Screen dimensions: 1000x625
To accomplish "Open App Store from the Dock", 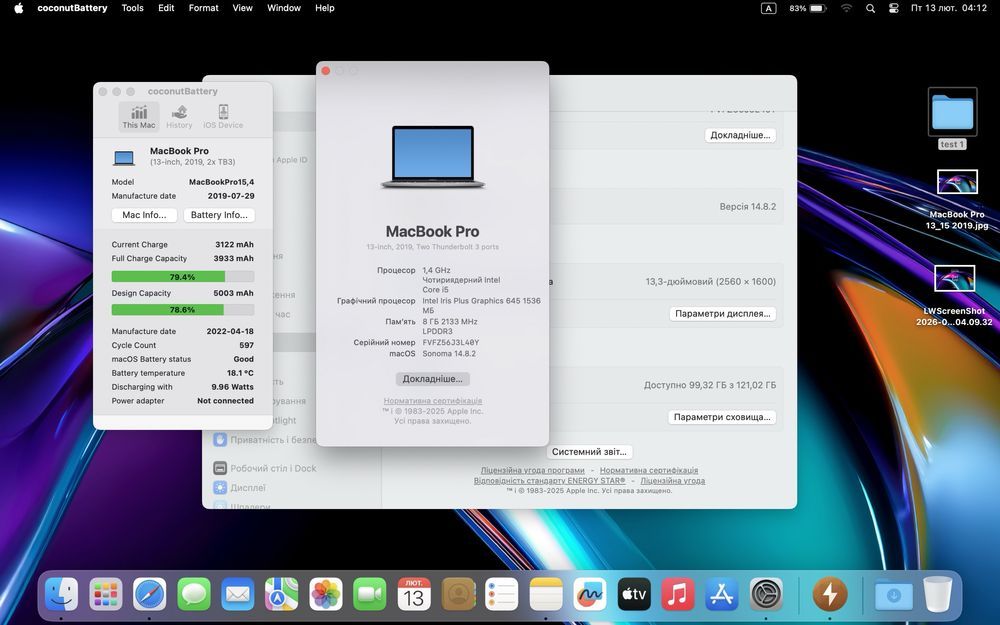I will [721, 594].
